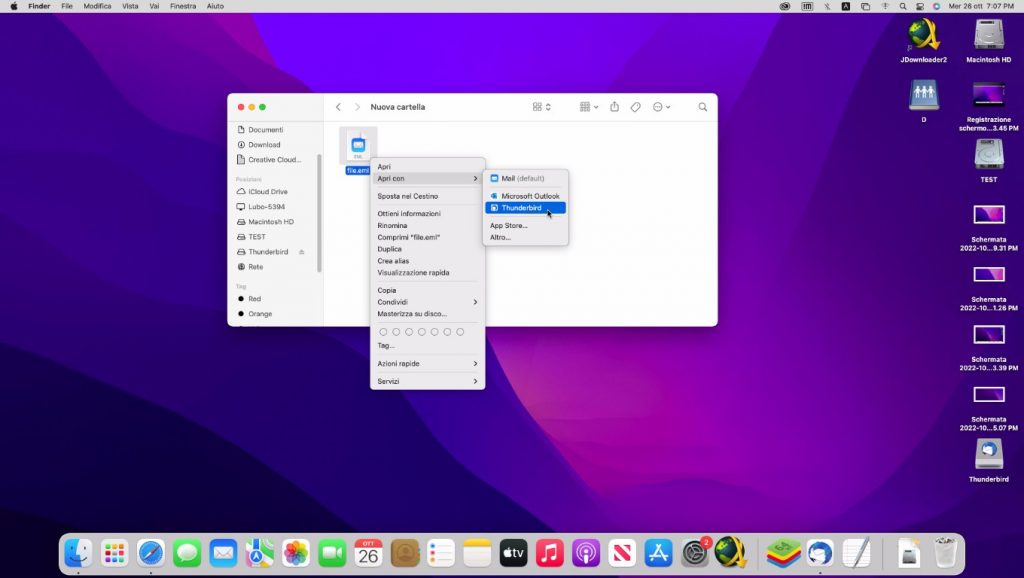Expand the Azioni rapide submenu

coord(427,363)
